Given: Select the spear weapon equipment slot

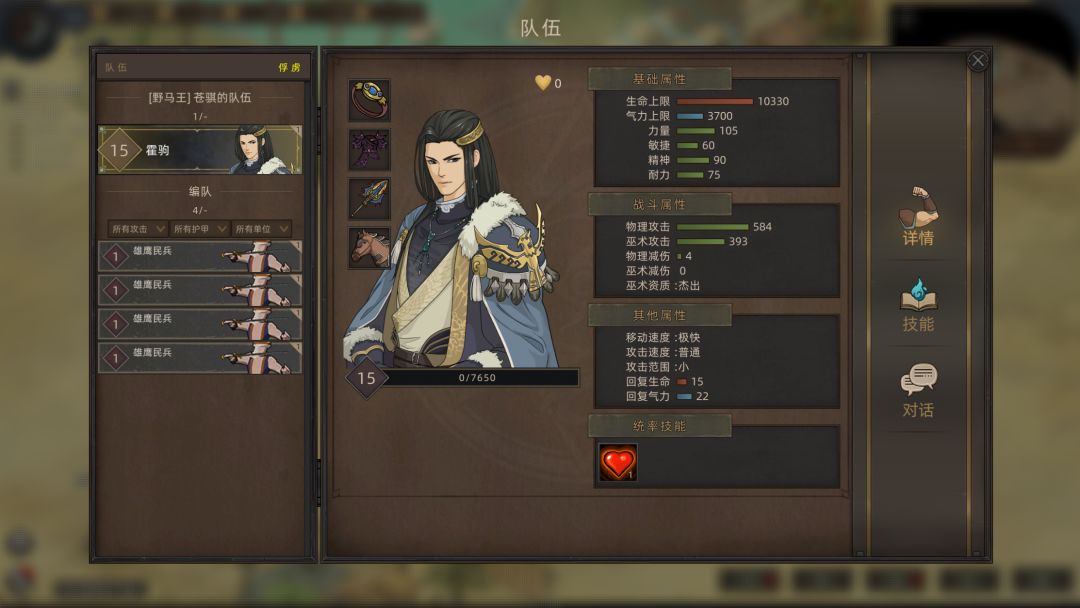Looking at the screenshot, I should point(369,198).
